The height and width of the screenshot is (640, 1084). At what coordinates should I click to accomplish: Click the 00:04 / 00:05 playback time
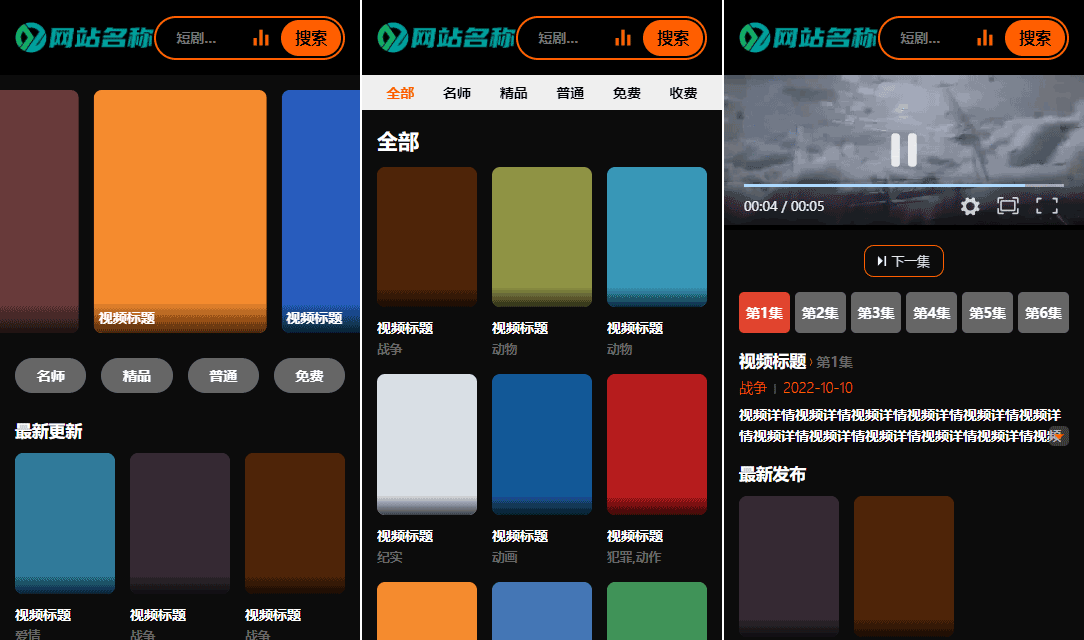click(784, 206)
